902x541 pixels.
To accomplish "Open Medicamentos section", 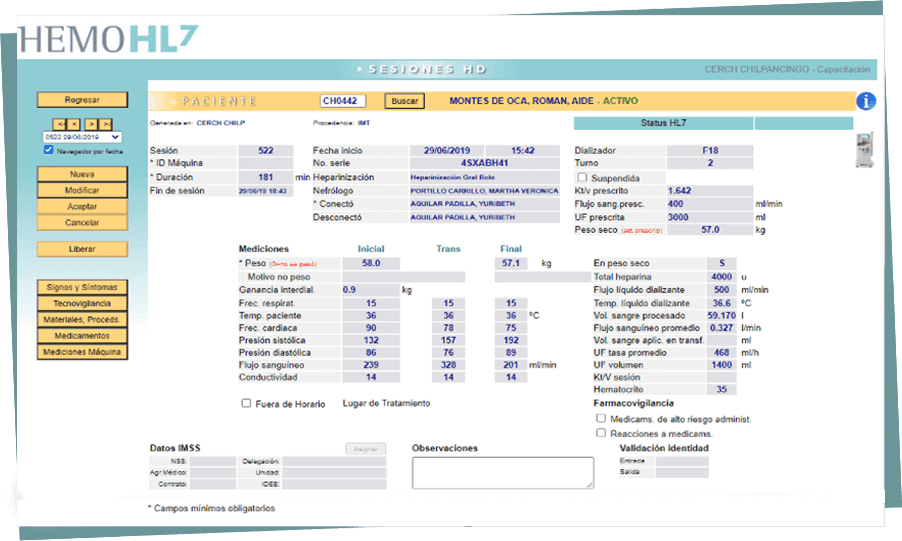I will tap(82, 336).
